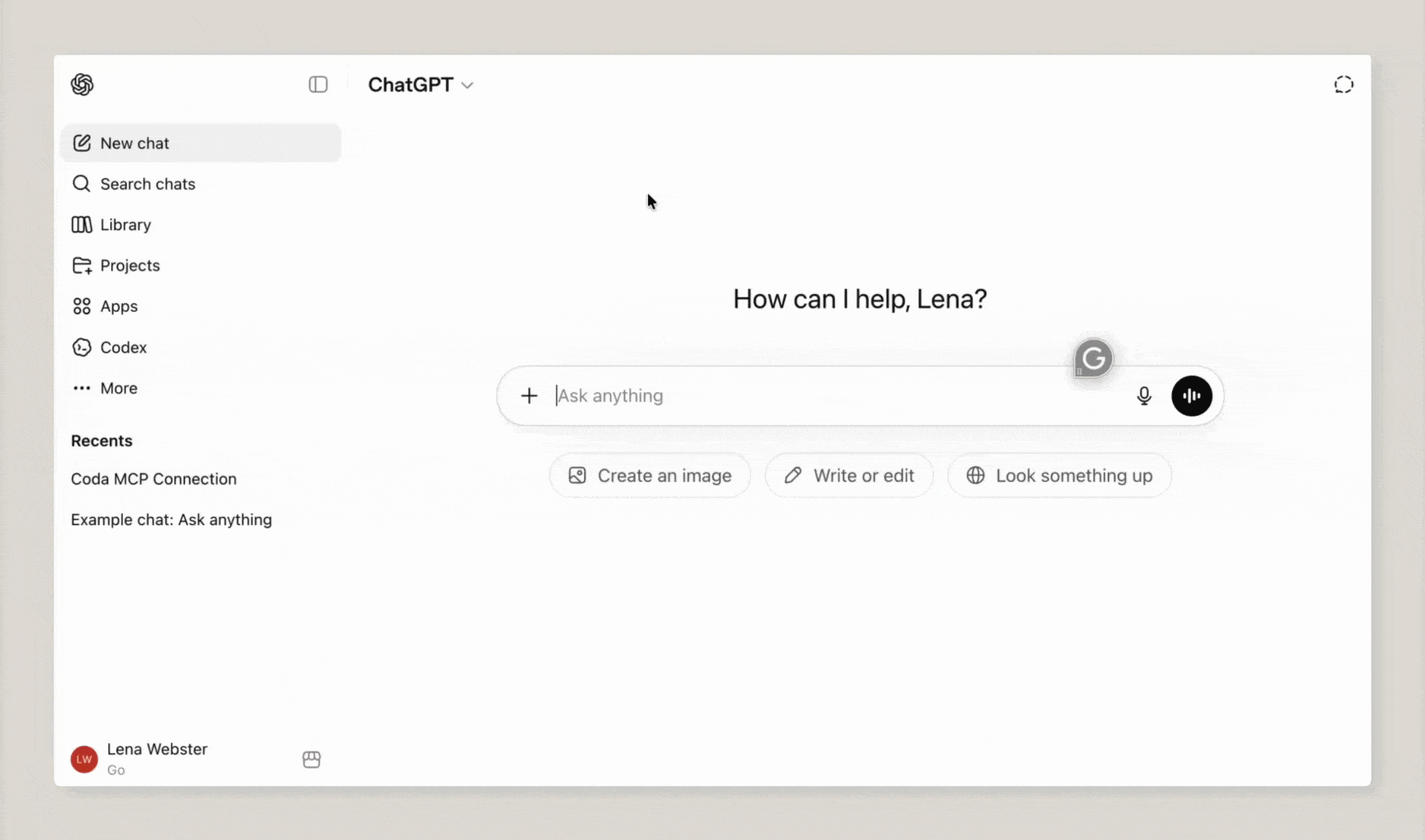Click the Library books icon
Image resolution: width=1425 pixels, height=840 pixels.
[x=82, y=225]
